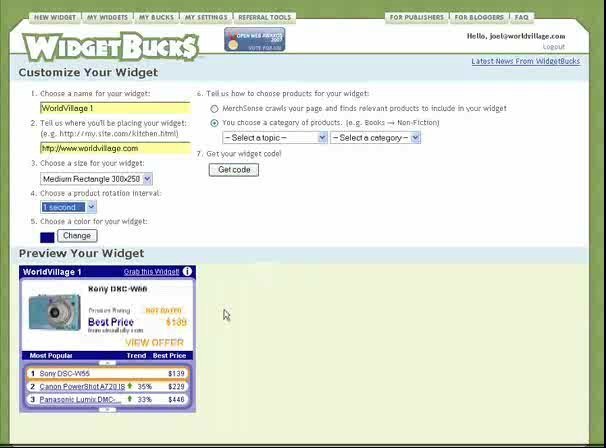
Task: Open the New Widget tab
Action: pyautogui.click(x=55, y=17)
